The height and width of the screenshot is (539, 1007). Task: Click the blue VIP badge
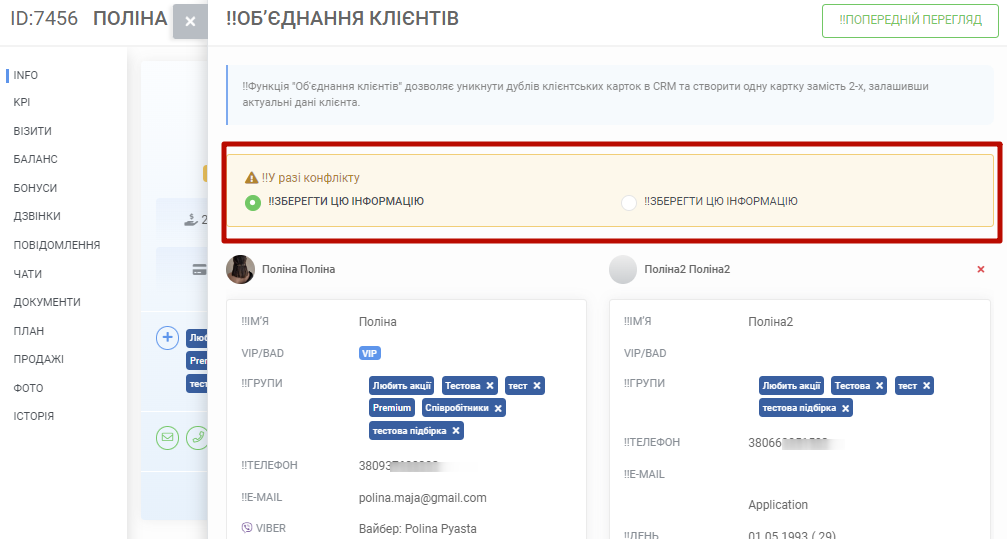tap(369, 353)
